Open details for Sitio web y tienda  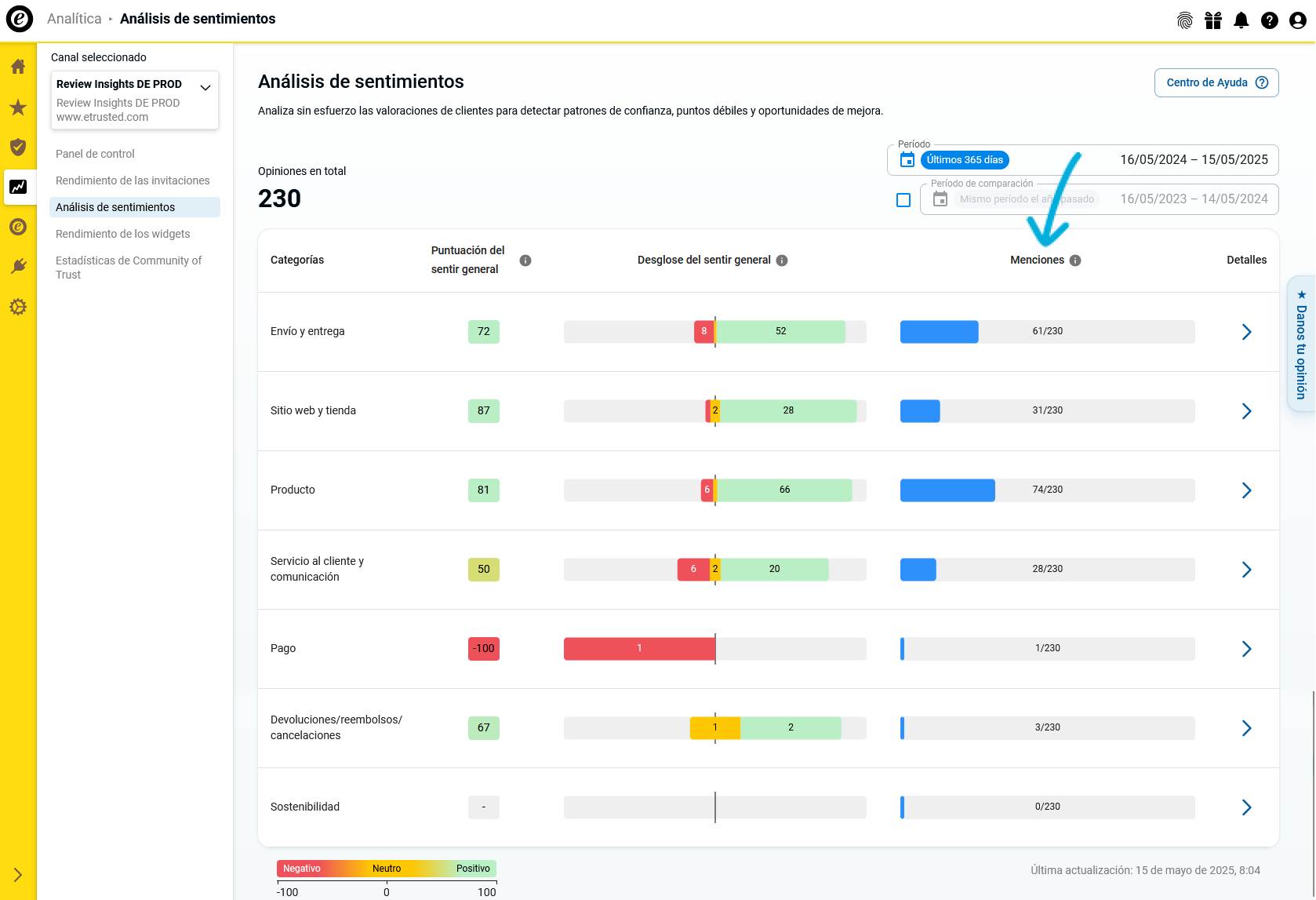[1247, 411]
